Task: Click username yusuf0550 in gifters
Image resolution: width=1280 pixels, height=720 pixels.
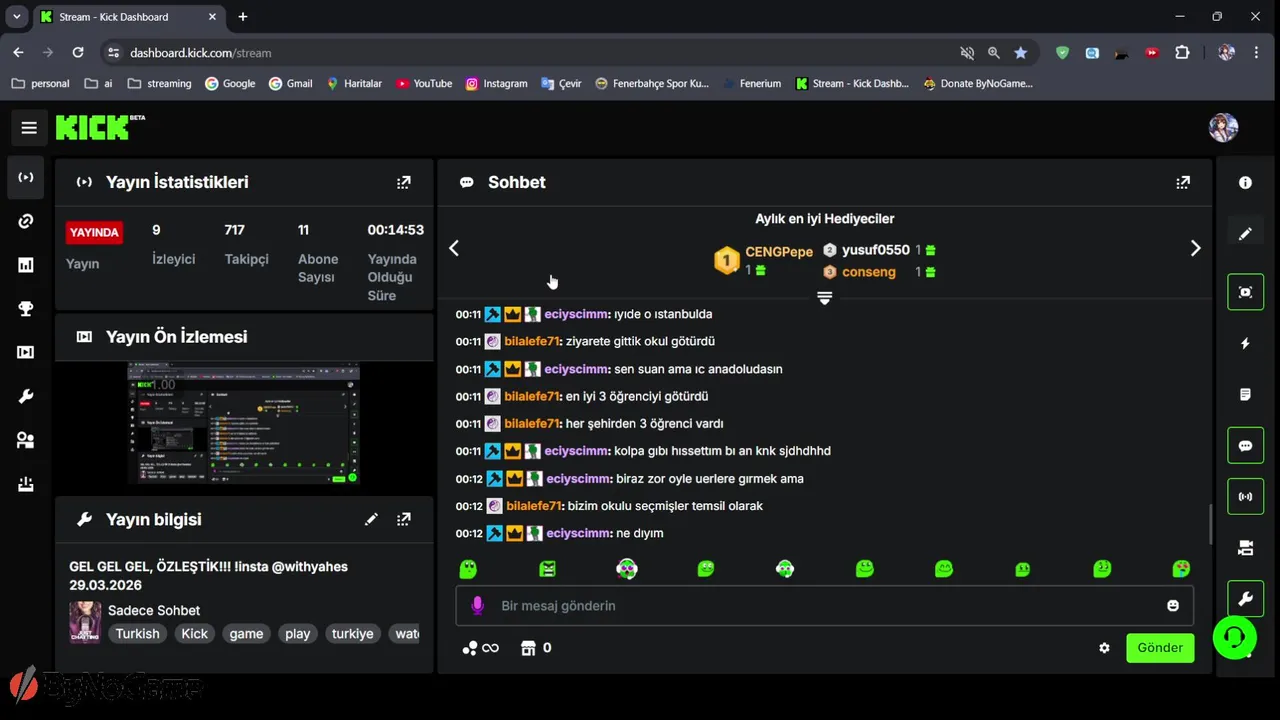Action: pyautogui.click(x=876, y=250)
